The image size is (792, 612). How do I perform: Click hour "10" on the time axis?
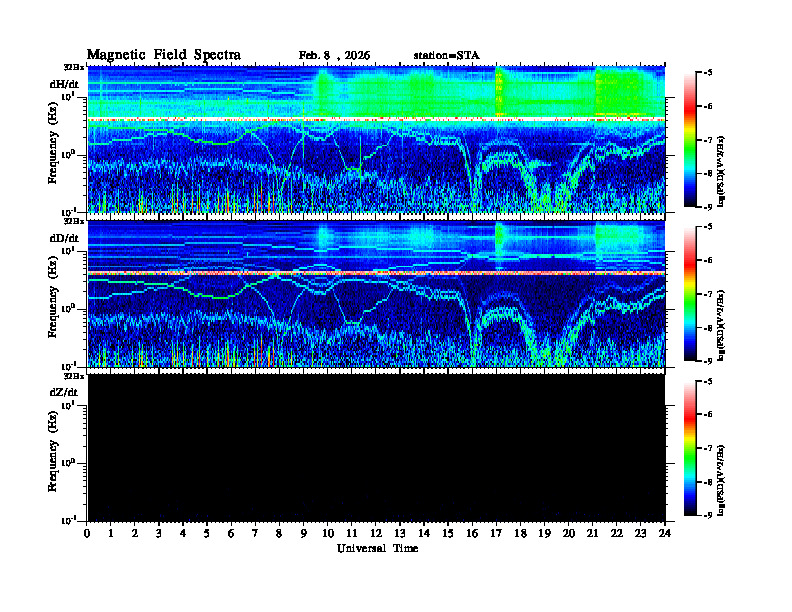pos(328,534)
